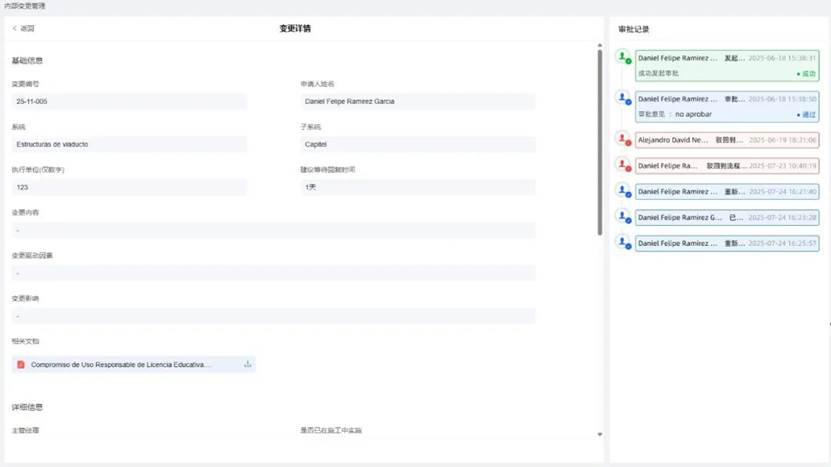Click blue user icon beside 2025-07-24 16:21 record
The width and height of the screenshot is (831, 467).
pyautogui.click(x=624, y=191)
